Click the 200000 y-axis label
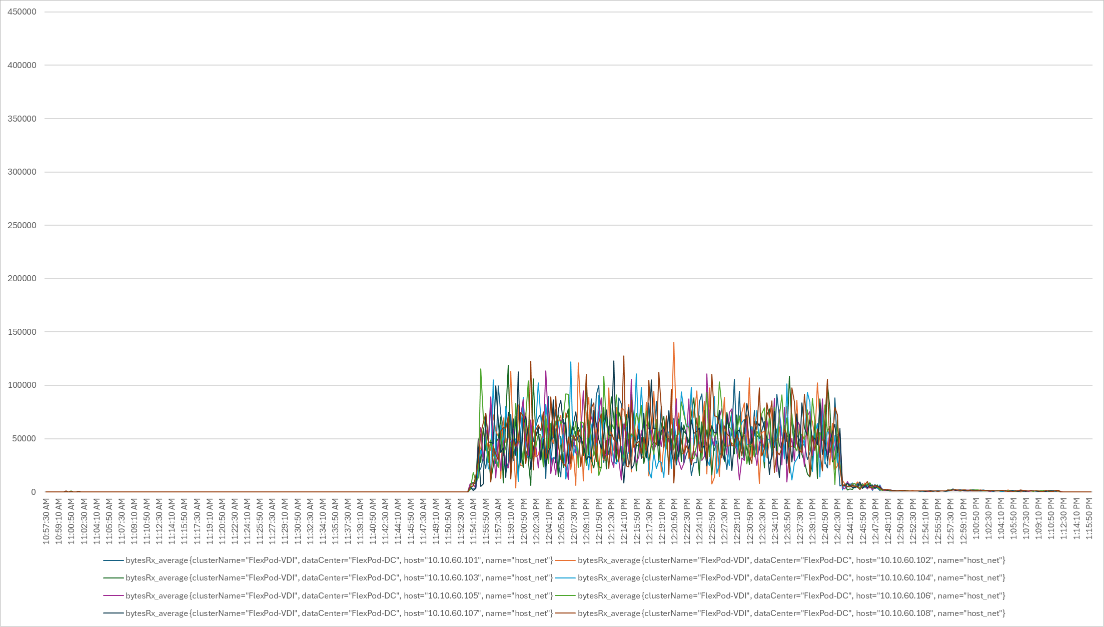 coord(21,279)
